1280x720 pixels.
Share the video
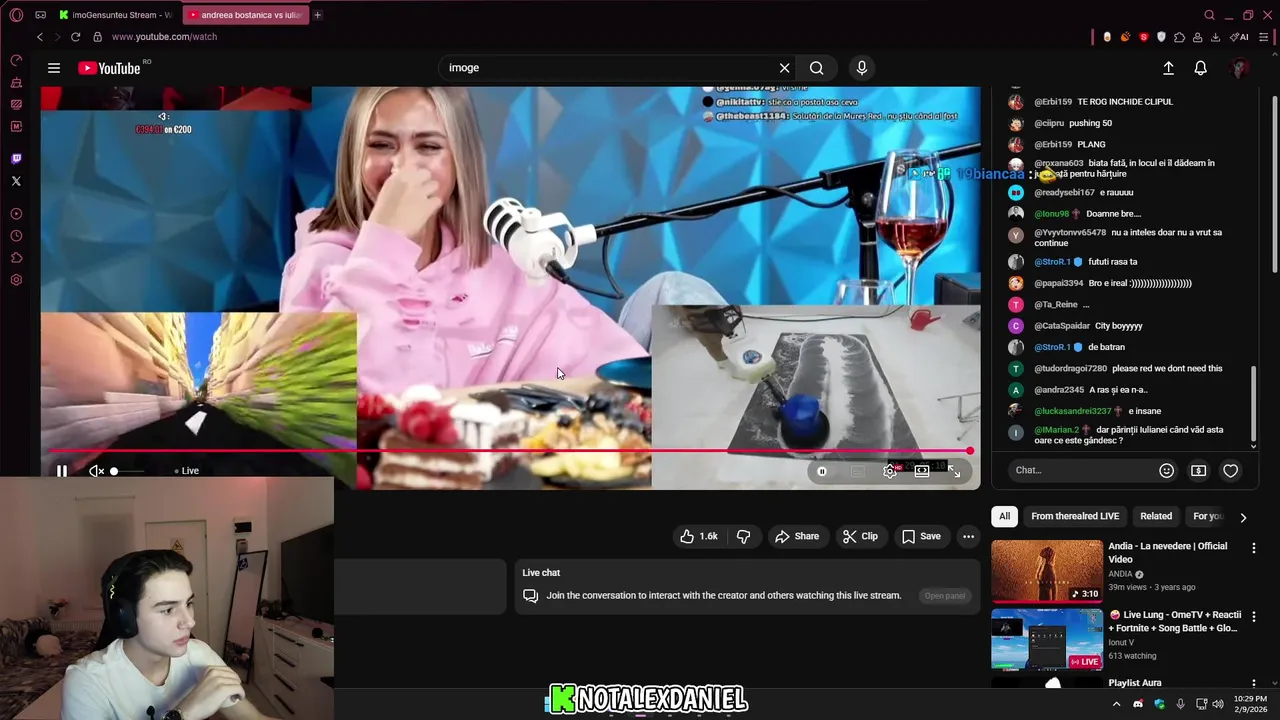(x=797, y=536)
